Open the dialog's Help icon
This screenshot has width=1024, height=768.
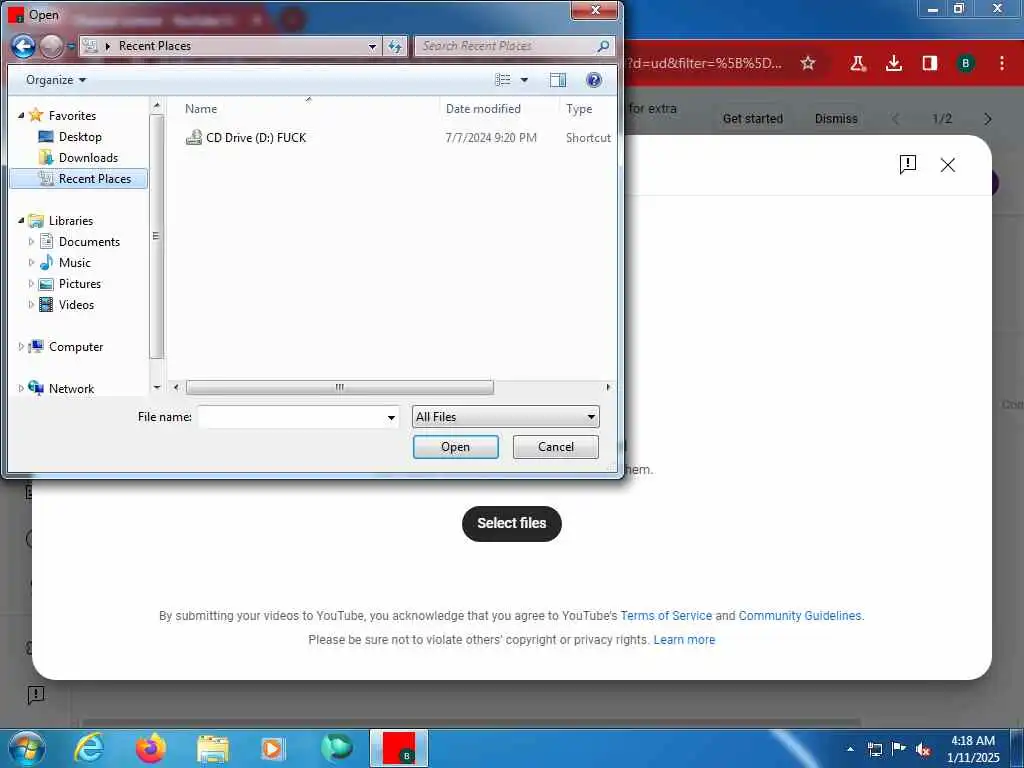tap(594, 80)
